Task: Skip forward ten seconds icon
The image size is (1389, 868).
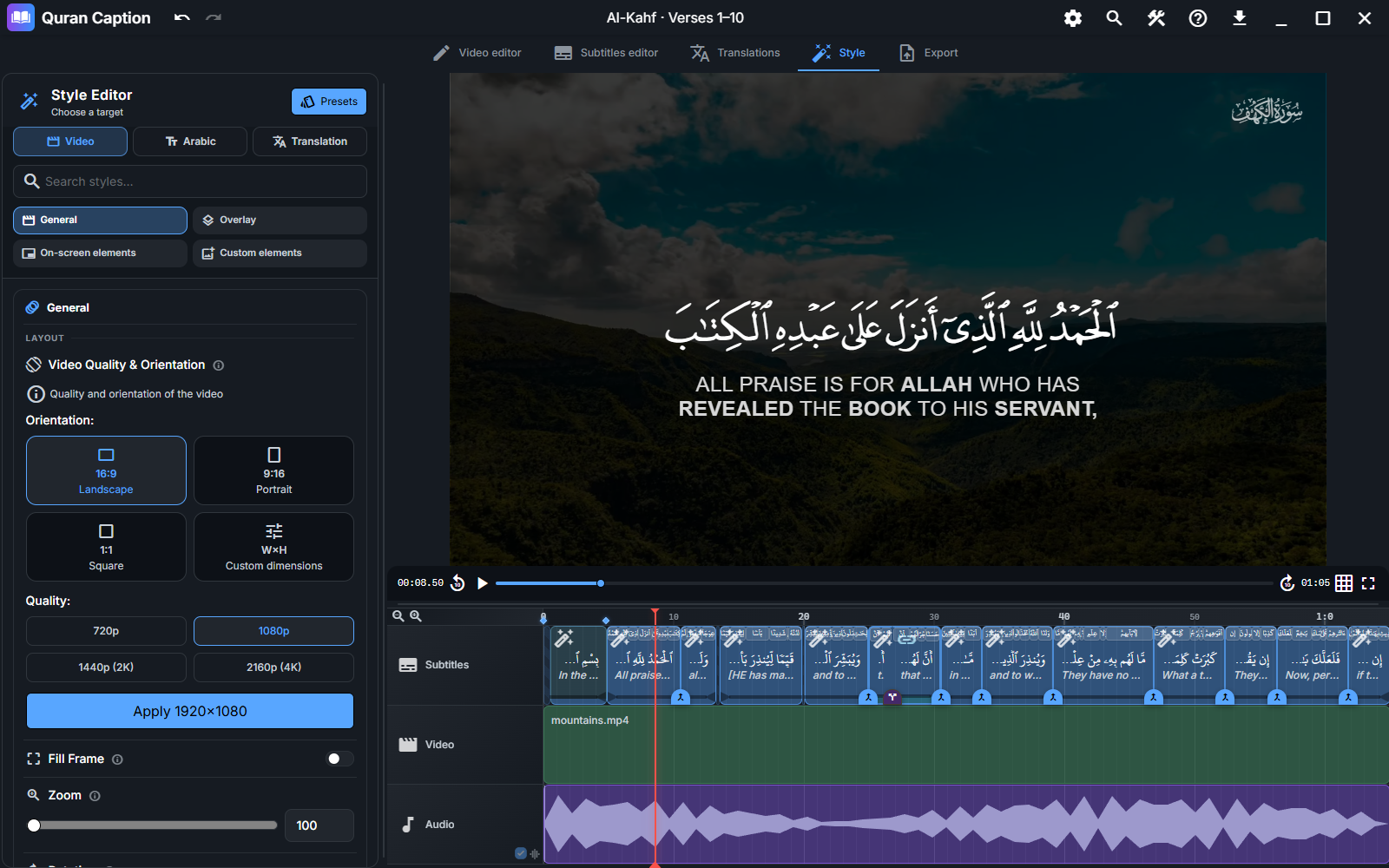Action: [1287, 583]
